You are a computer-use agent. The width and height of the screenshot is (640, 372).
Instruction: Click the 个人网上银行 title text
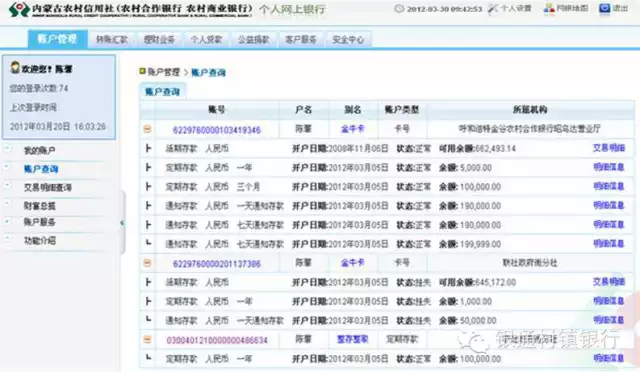click(x=292, y=9)
